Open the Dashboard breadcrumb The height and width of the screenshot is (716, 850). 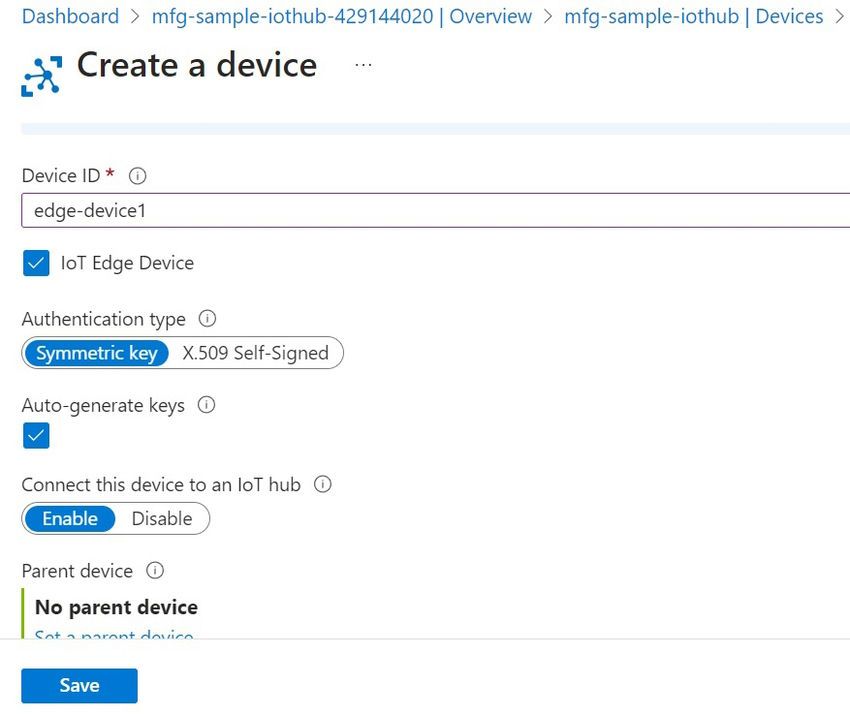pyautogui.click(x=69, y=16)
